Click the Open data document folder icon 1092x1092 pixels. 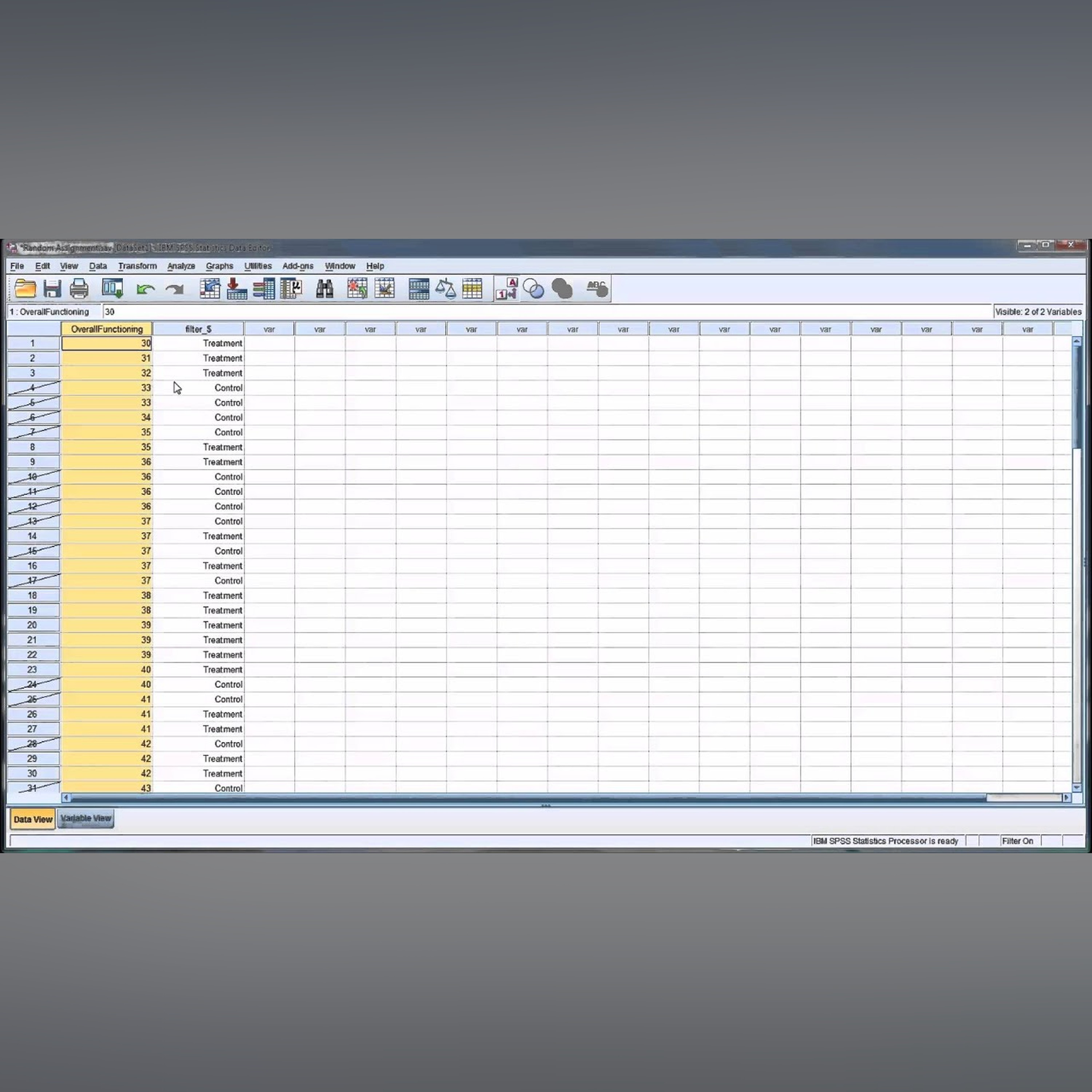pos(25,289)
